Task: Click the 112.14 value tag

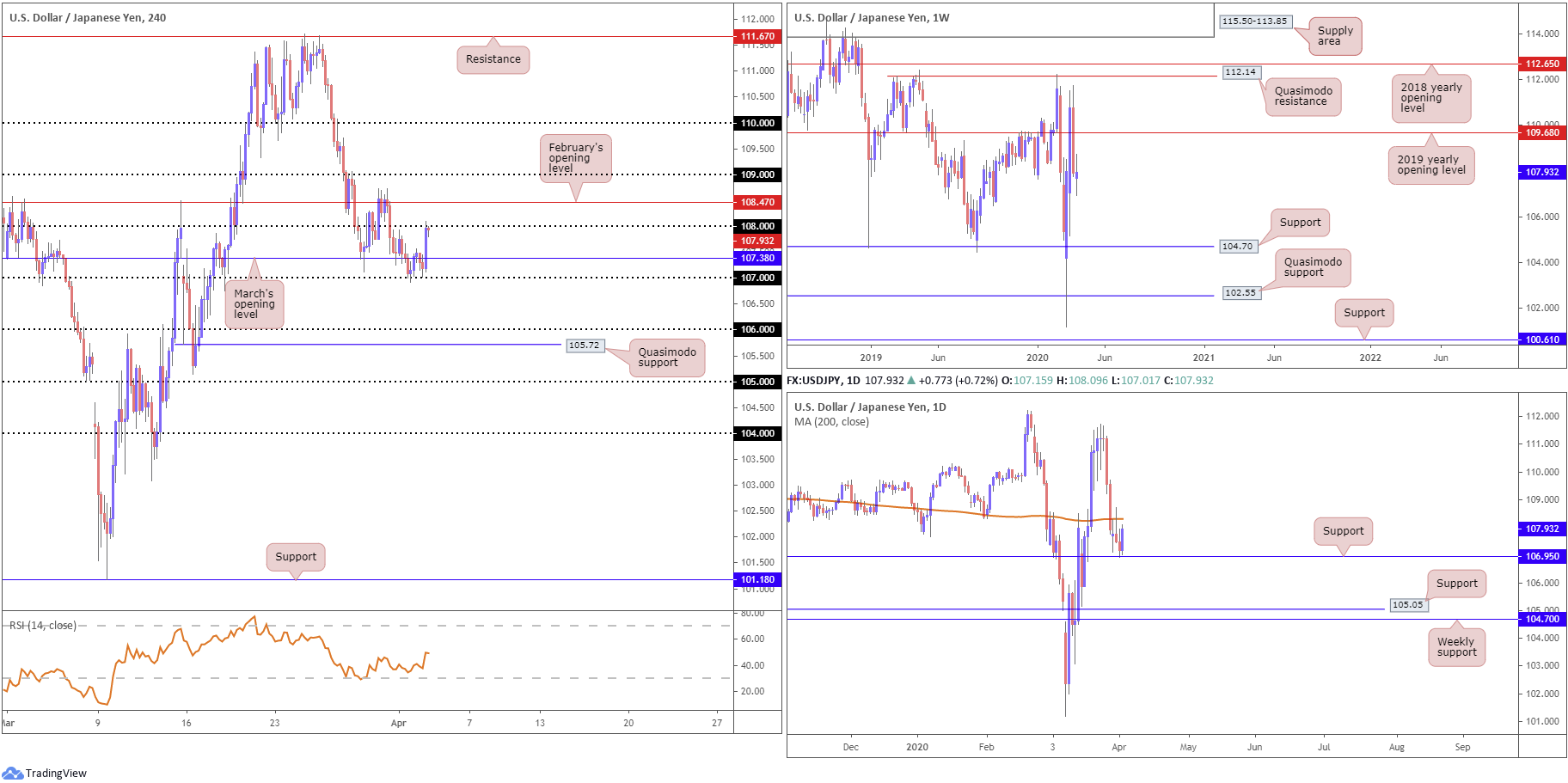Action: pos(1240,72)
